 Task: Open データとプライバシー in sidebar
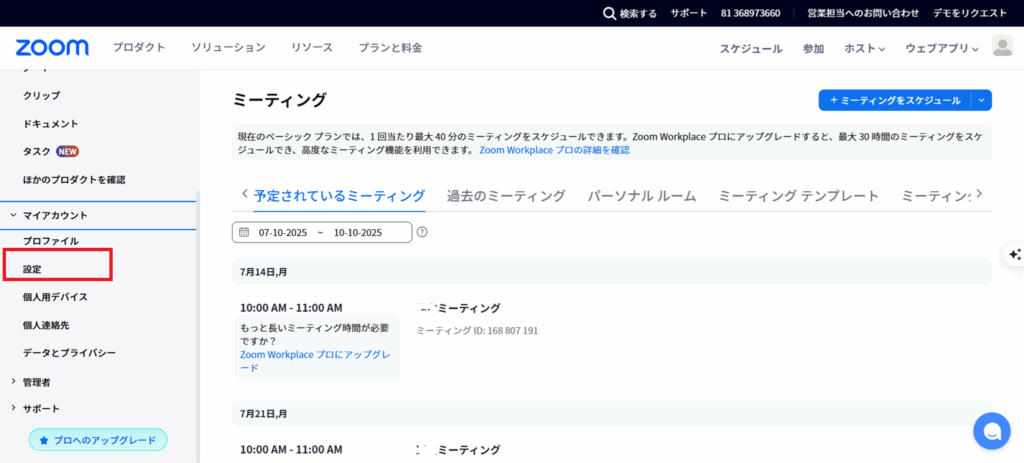click(69, 353)
